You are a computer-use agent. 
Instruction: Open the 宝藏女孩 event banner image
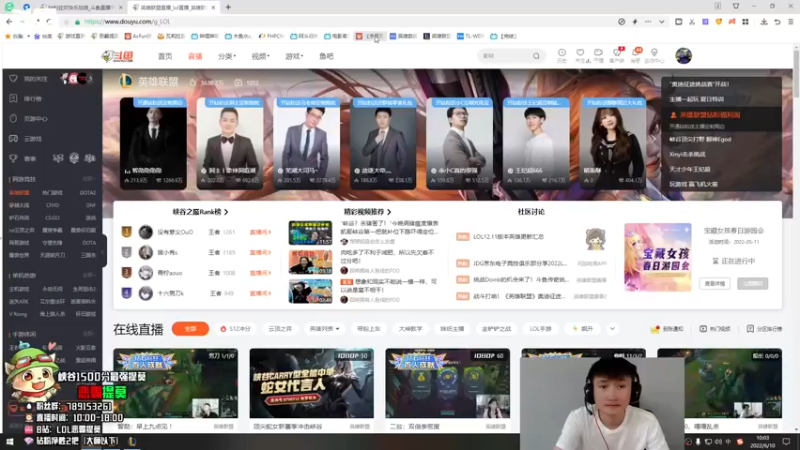point(658,257)
